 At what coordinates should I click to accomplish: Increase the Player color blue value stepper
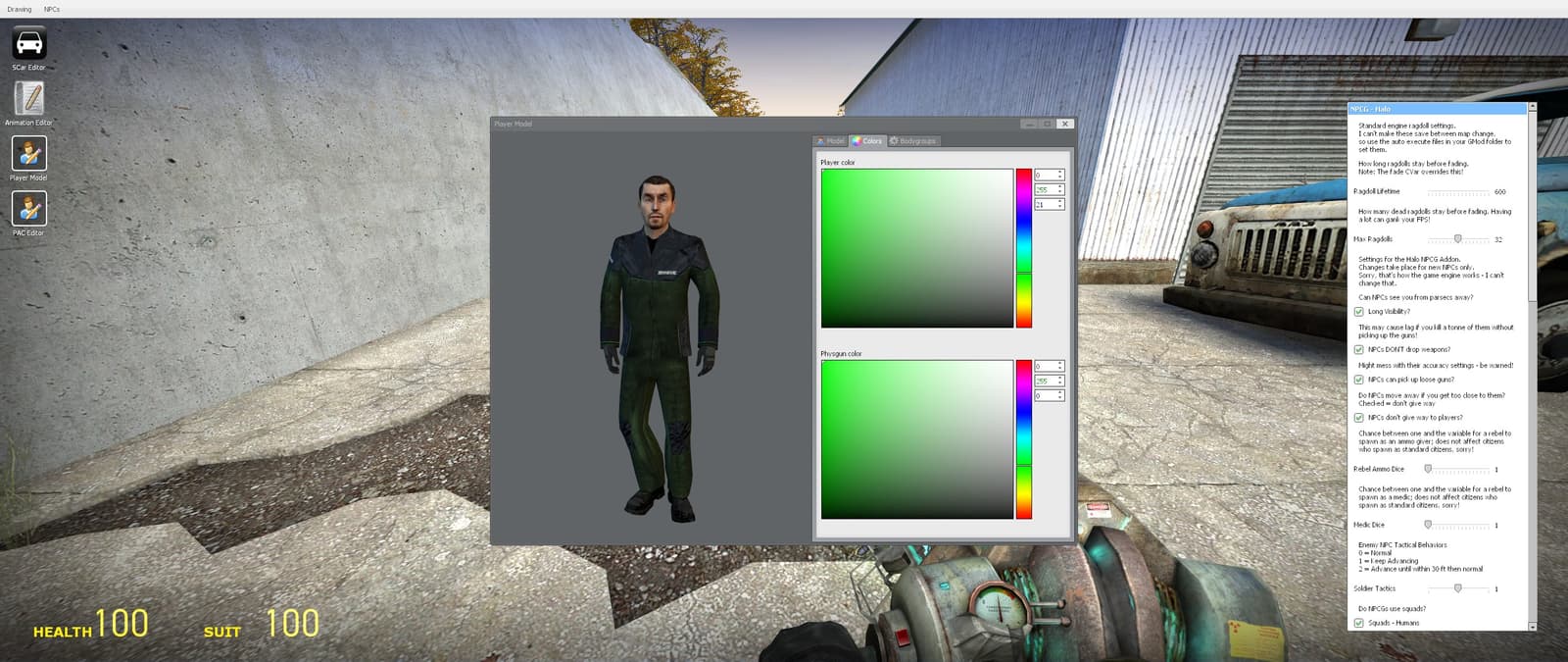pos(1060,202)
